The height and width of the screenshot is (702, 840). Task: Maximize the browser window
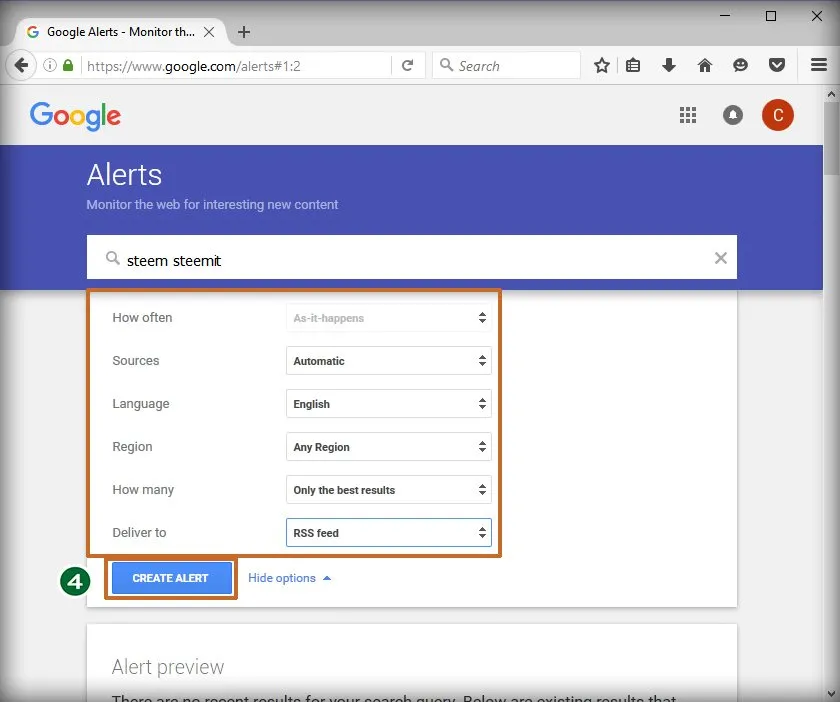coord(771,16)
